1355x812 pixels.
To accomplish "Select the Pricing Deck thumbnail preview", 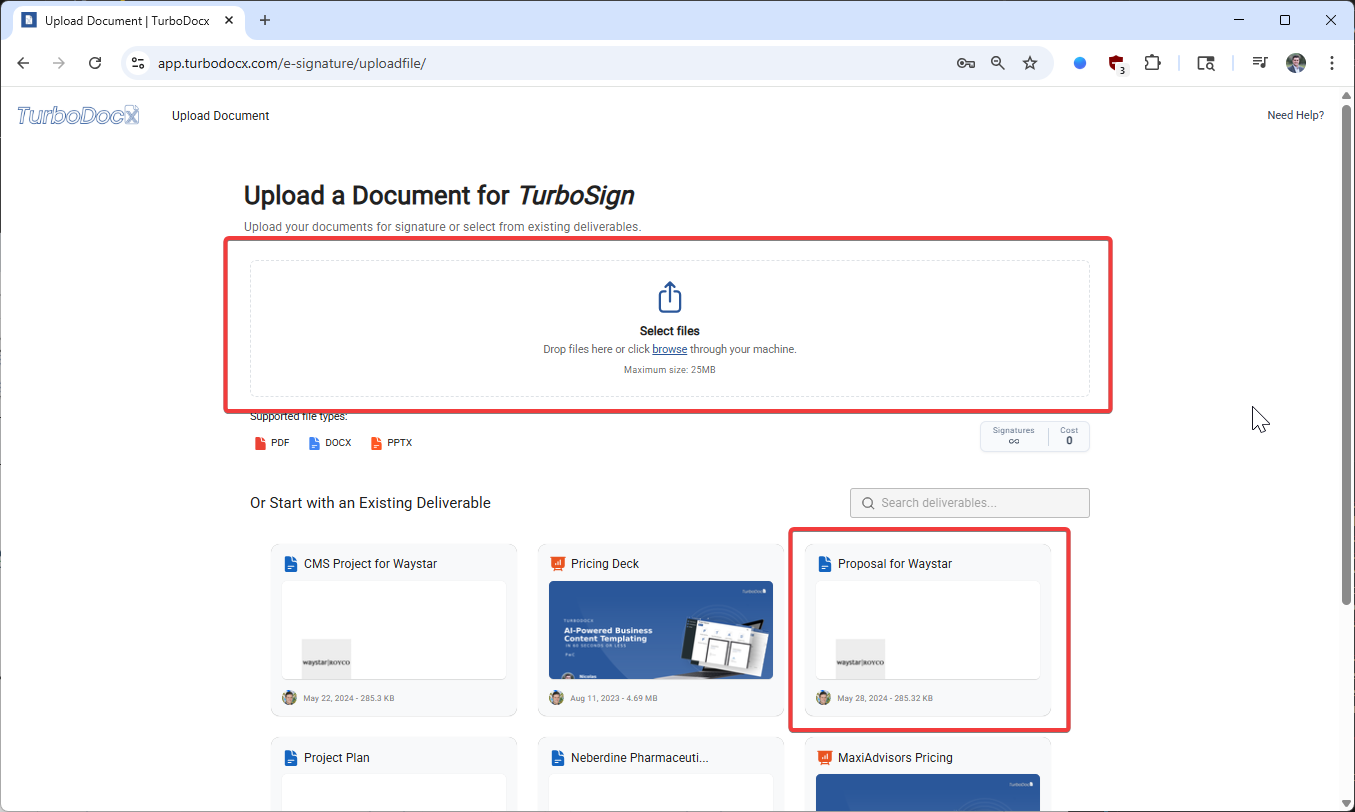I will point(661,630).
